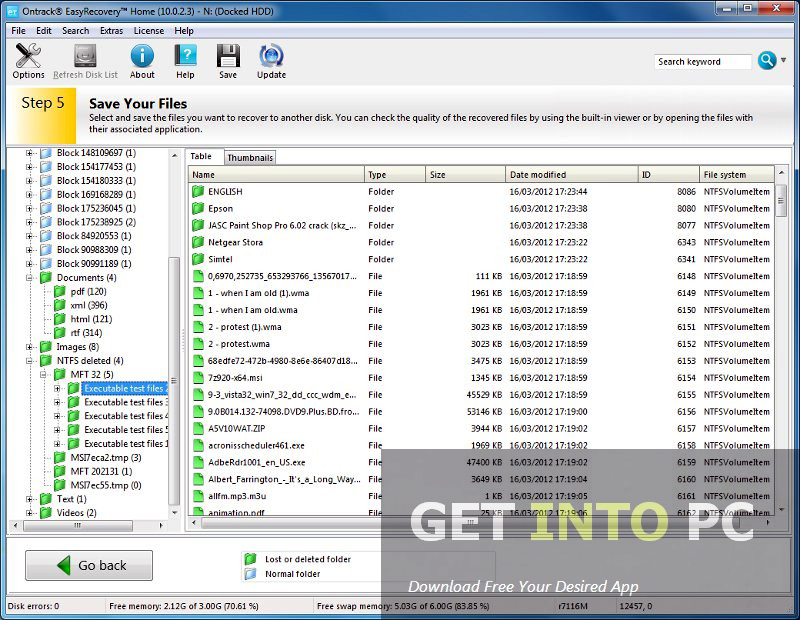Image resolution: width=800 pixels, height=620 pixels.
Task: Click the Go back button
Action: click(89, 565)
